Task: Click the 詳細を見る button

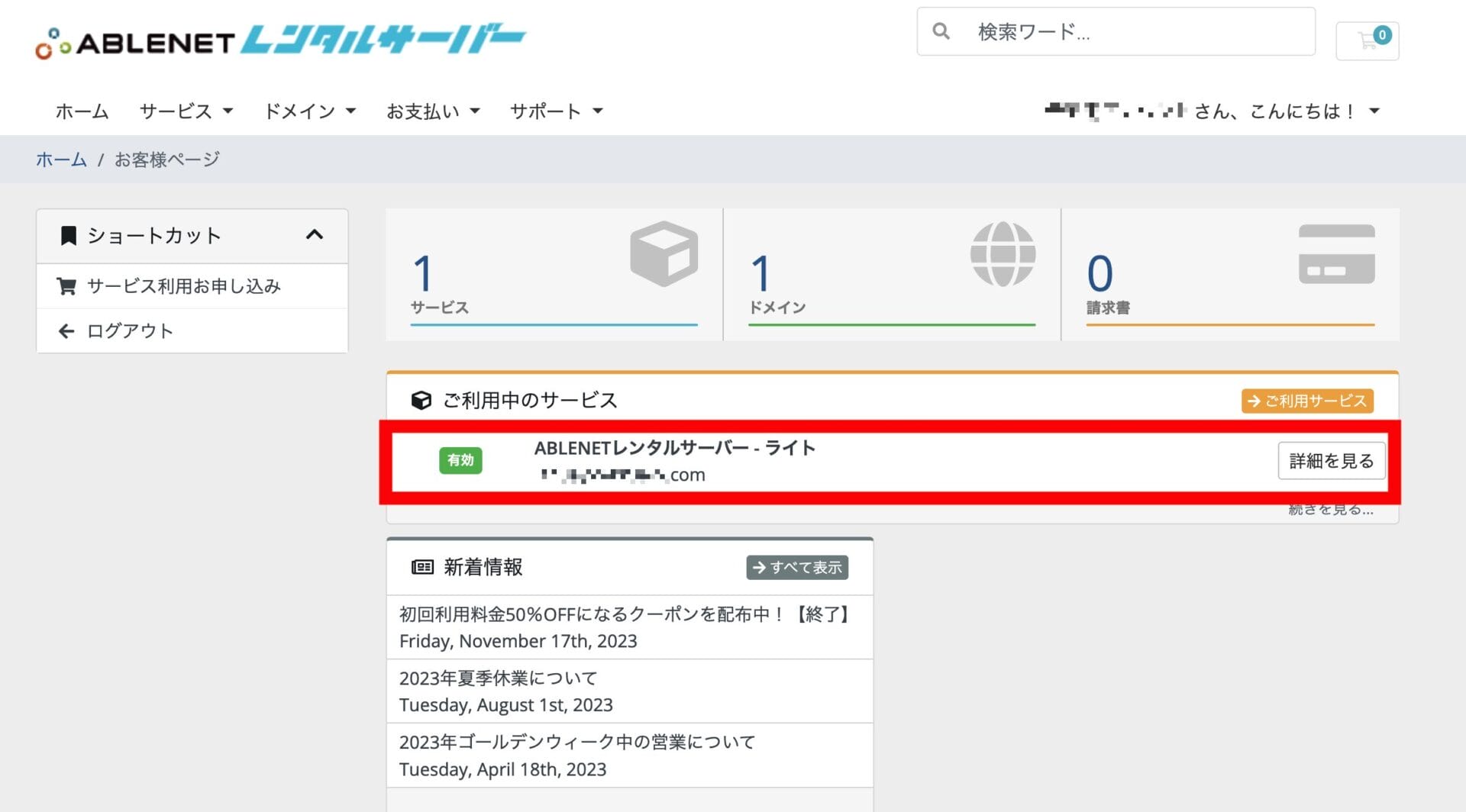Action: (1331, 460)
